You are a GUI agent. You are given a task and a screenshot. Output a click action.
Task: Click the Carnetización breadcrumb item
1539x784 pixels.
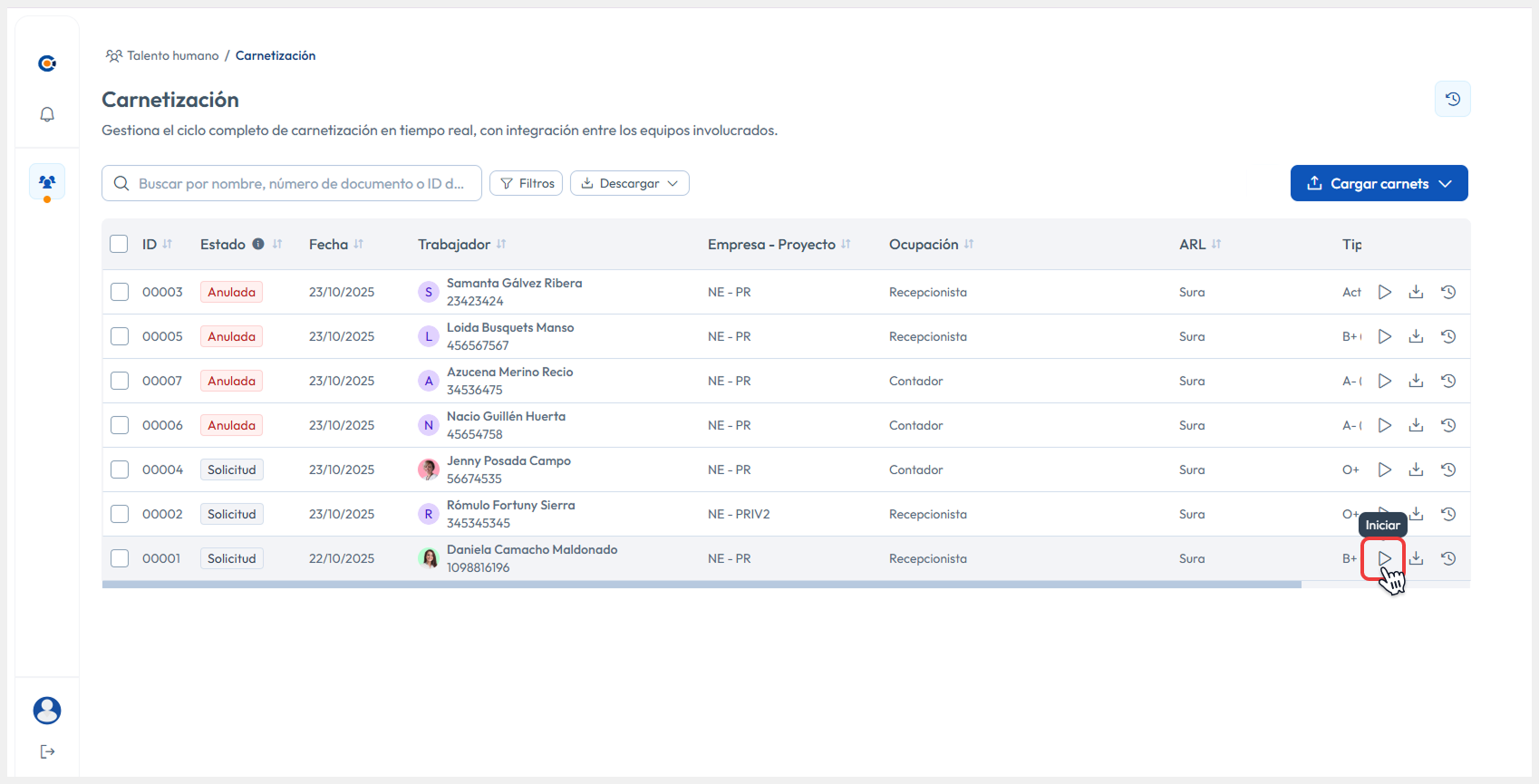[276, 55]
